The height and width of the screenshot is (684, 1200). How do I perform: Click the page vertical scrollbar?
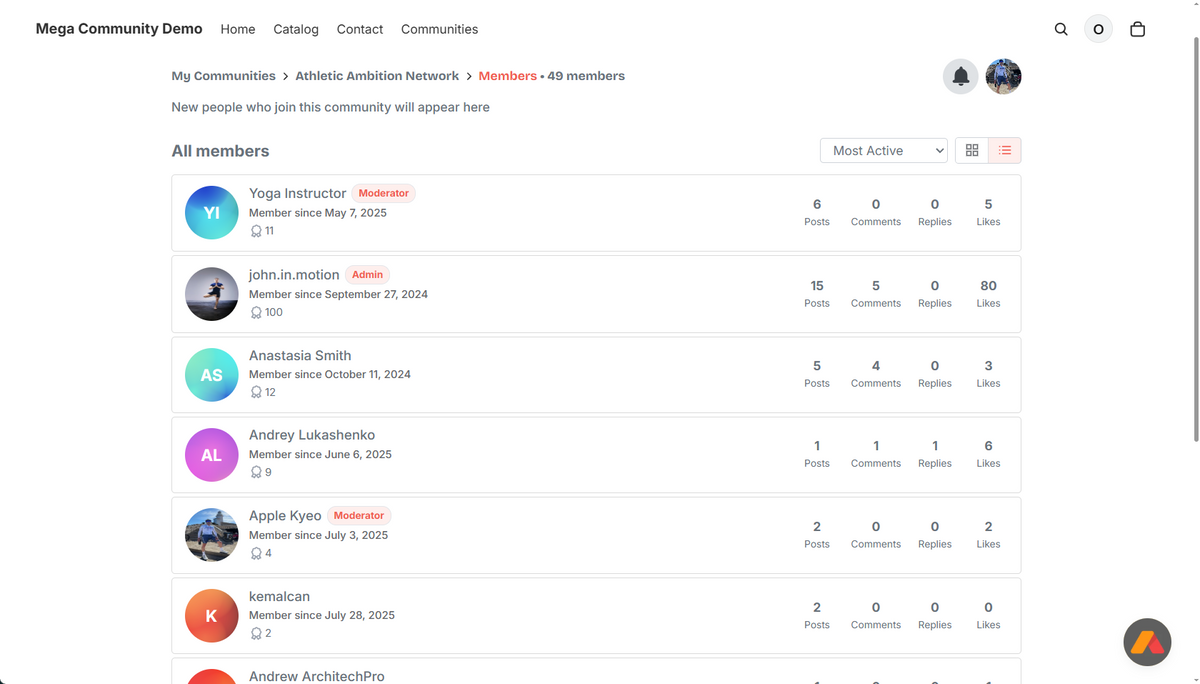1195,240
